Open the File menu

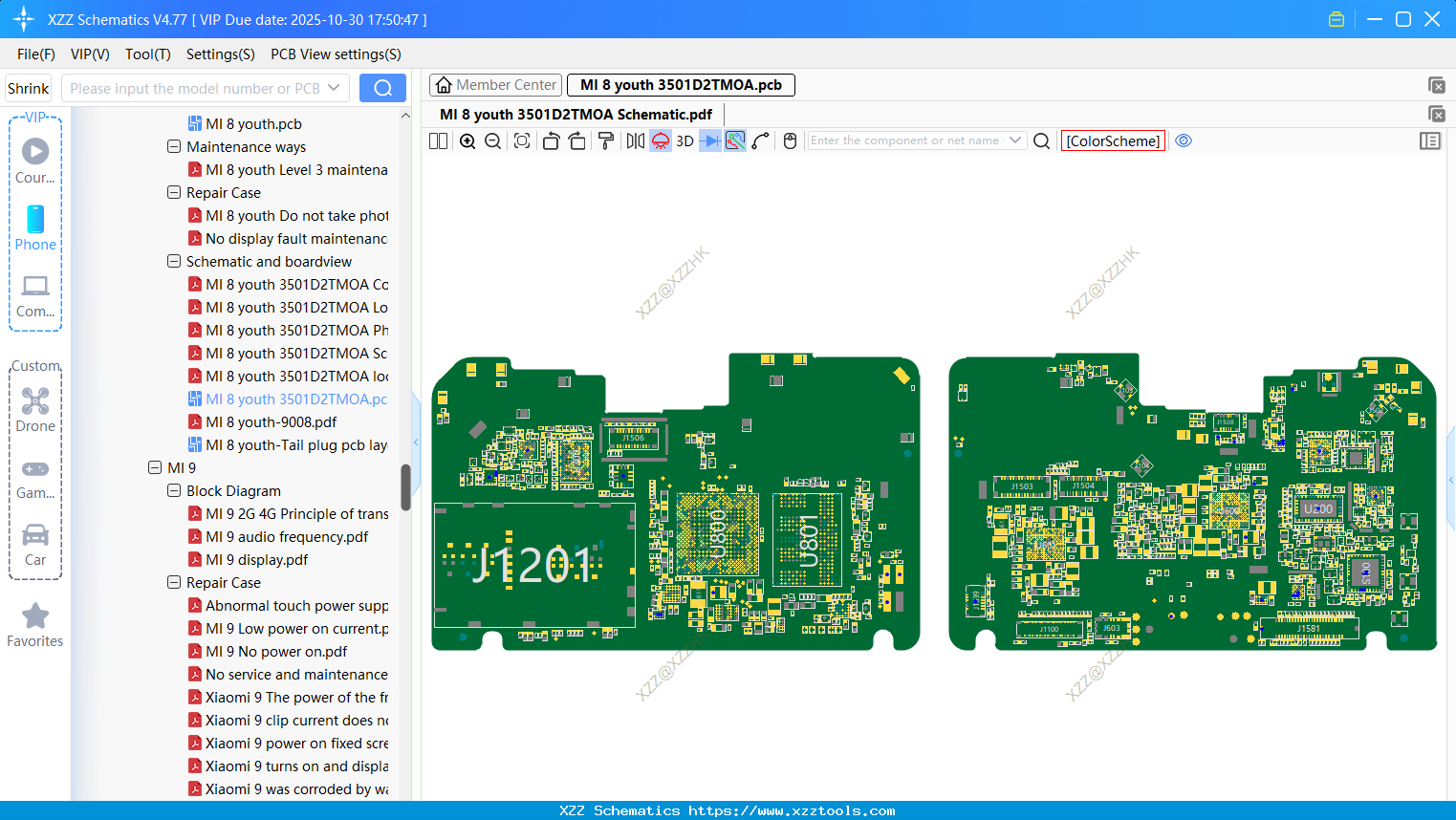coord(36,54)
